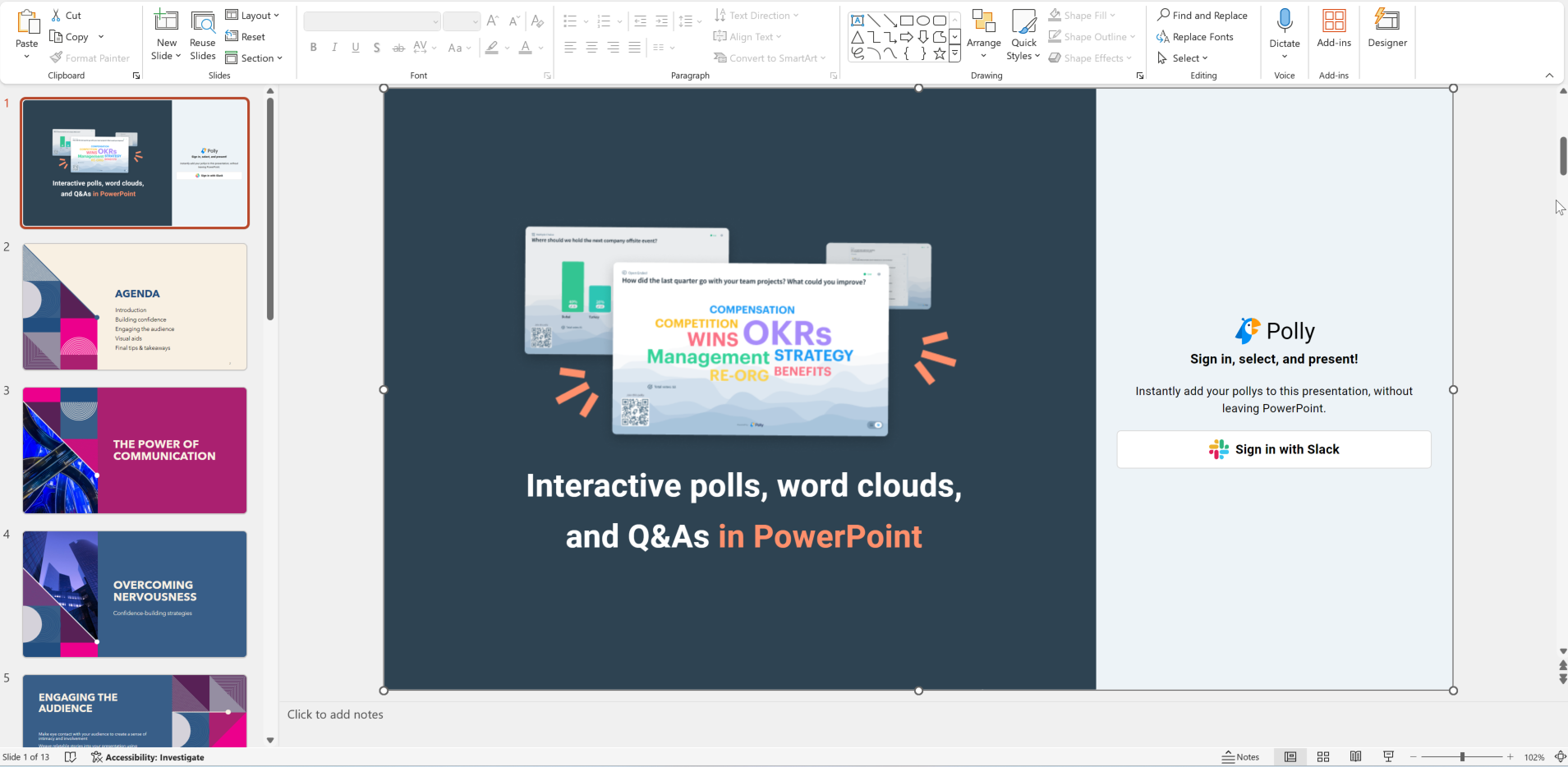Click Sign in with Slack

click(x=1273, y=449)
